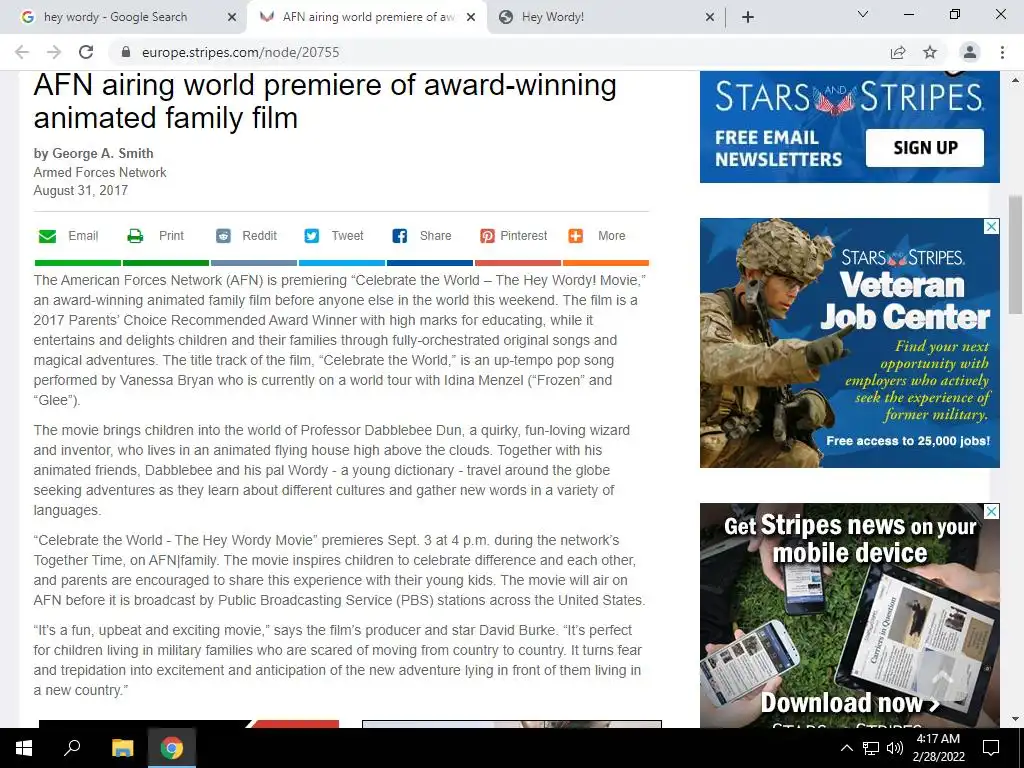The width and height of the screenshot is (1024, 768).
Task: Click the Print printer icon
Action: [135, 236]
